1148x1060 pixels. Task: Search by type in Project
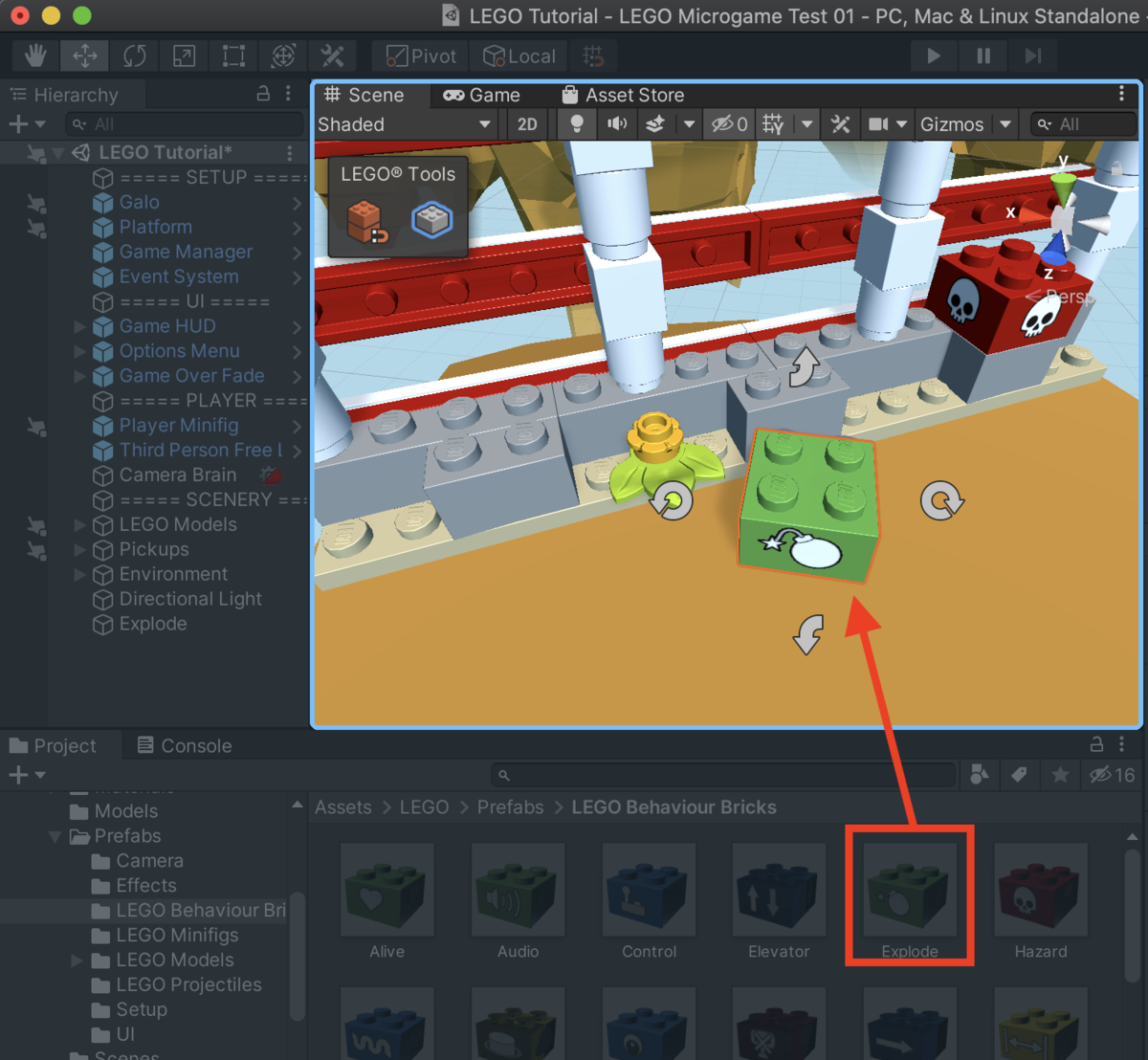coord(980,775)
